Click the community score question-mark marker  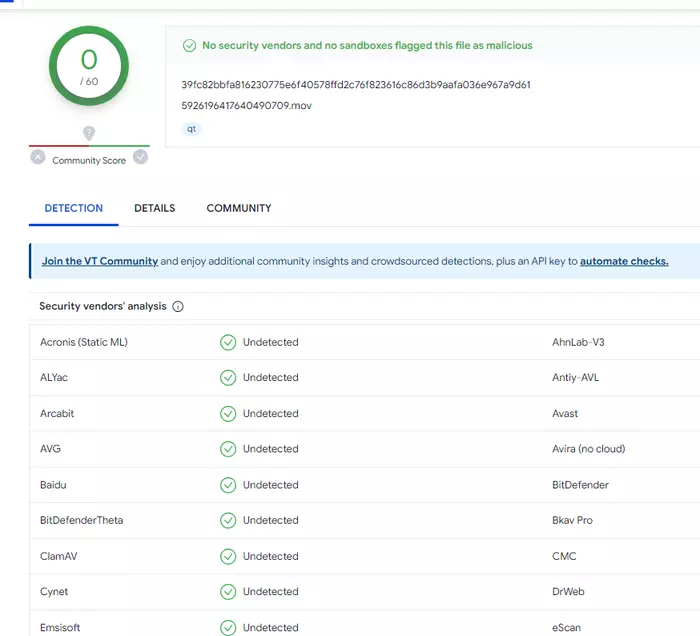coord(89,133)
